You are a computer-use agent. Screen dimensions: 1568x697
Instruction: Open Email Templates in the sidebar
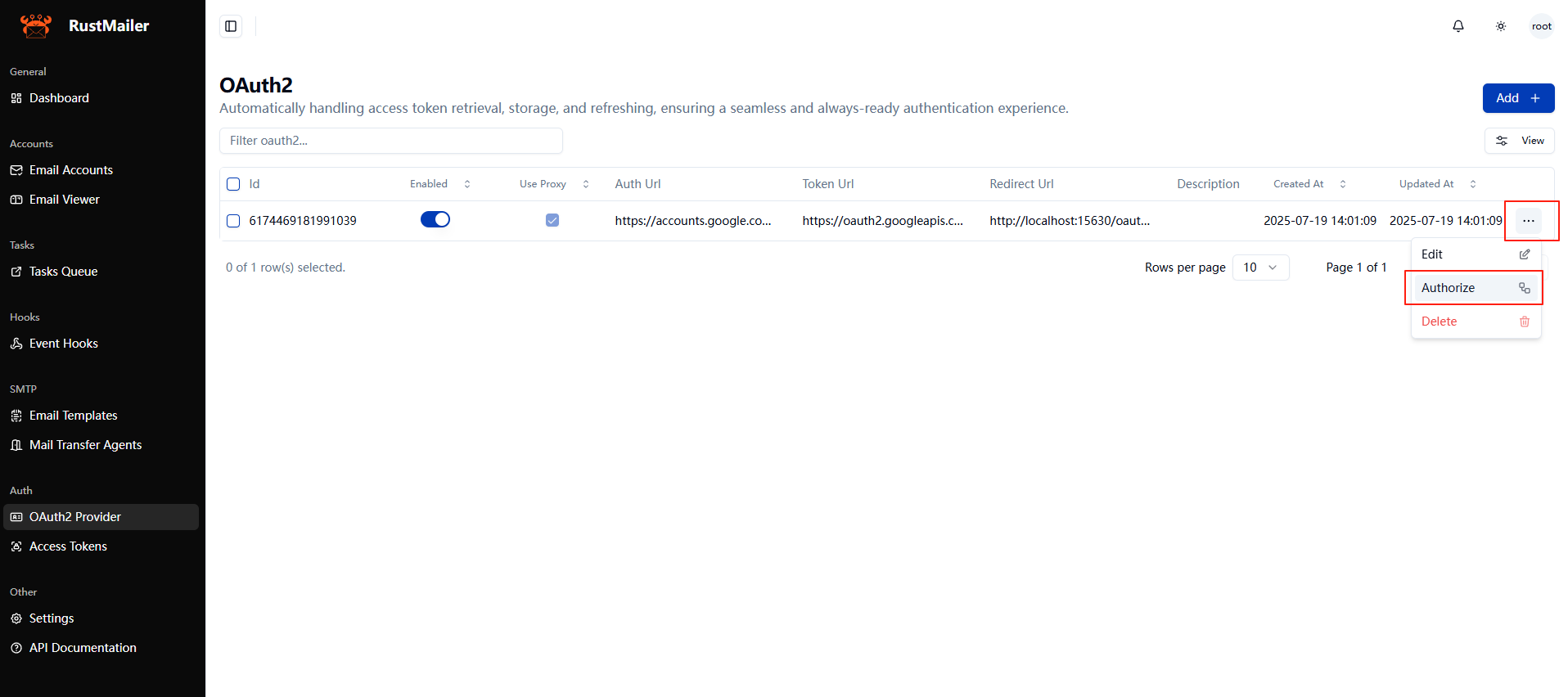tap(101, 416)
